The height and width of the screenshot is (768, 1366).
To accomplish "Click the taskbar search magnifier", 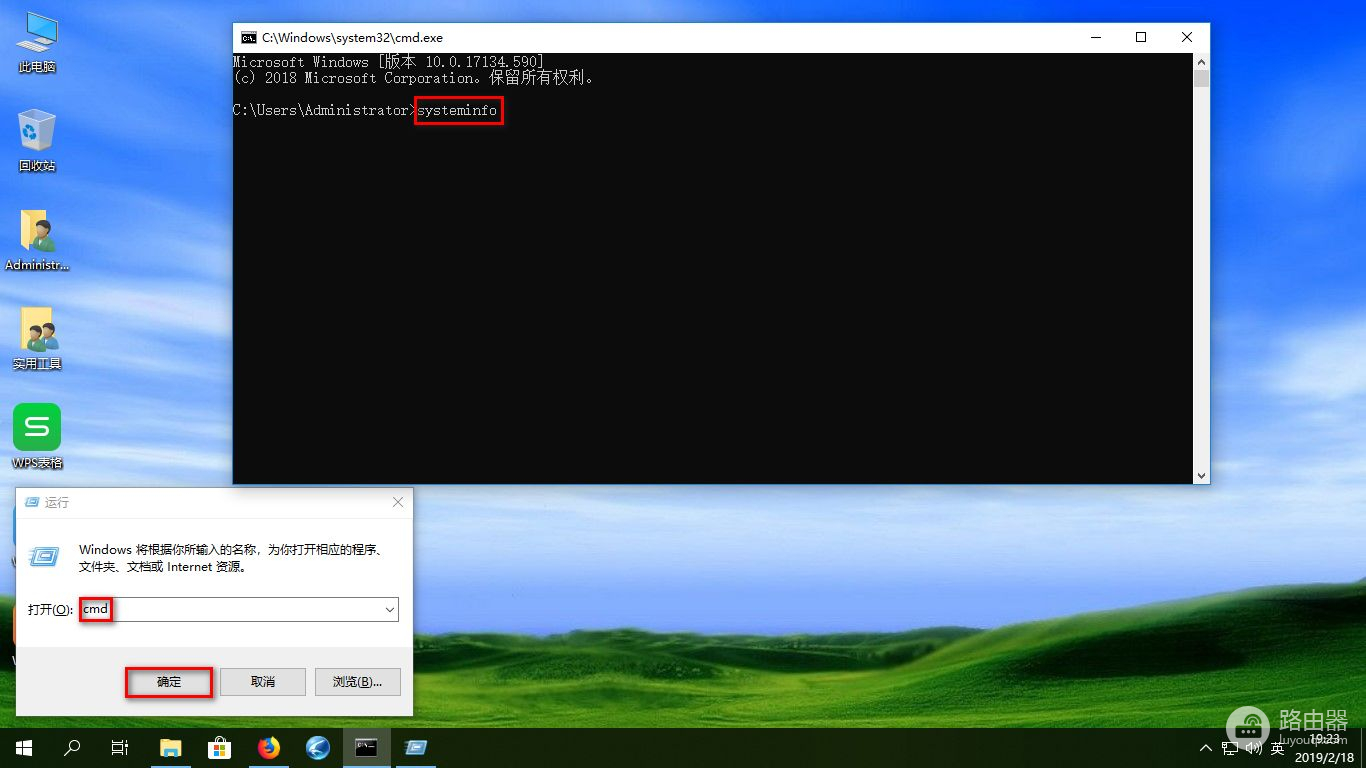I will 72,747.
